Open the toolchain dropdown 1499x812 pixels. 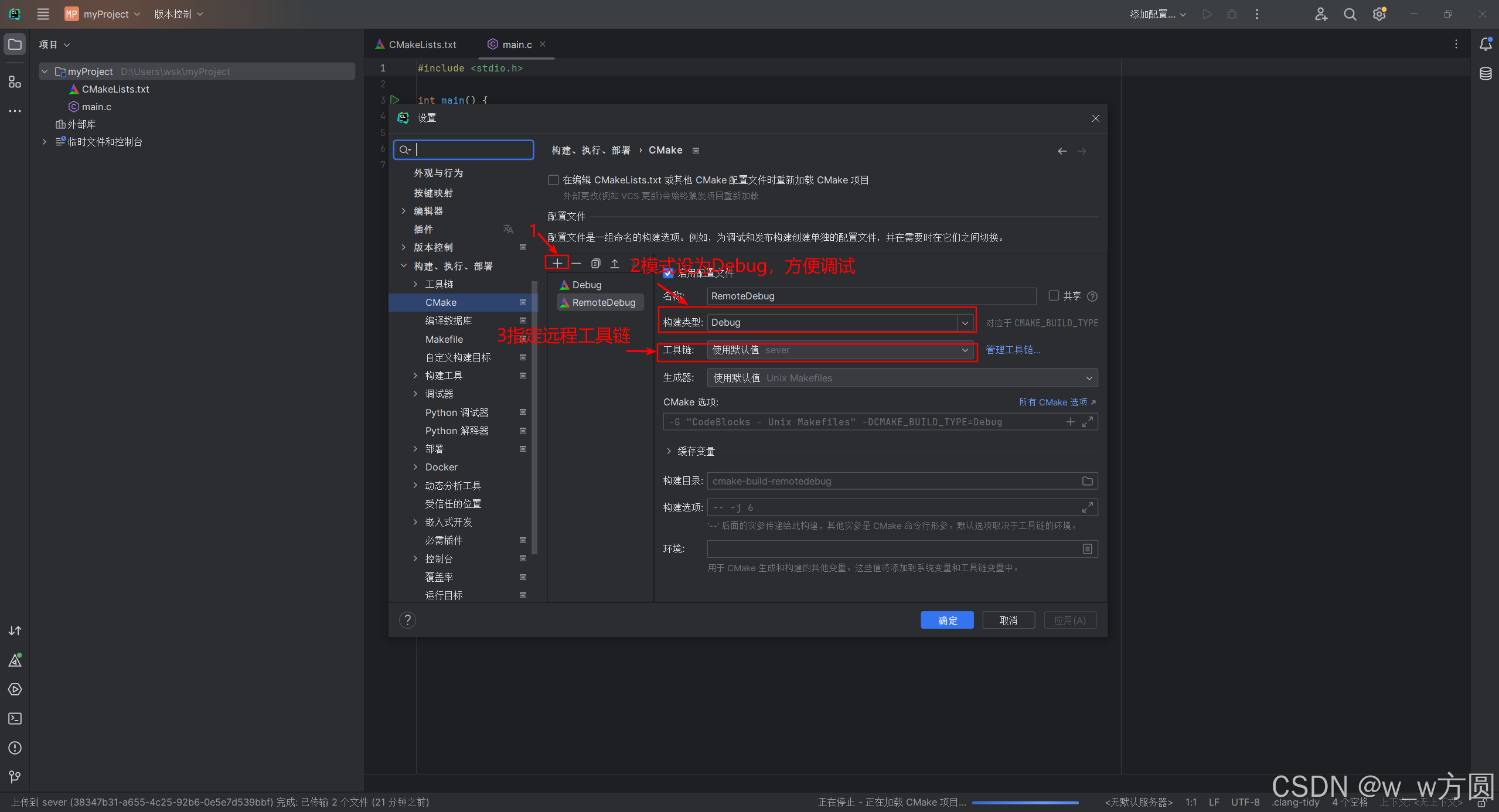click(x=841, y=350)
